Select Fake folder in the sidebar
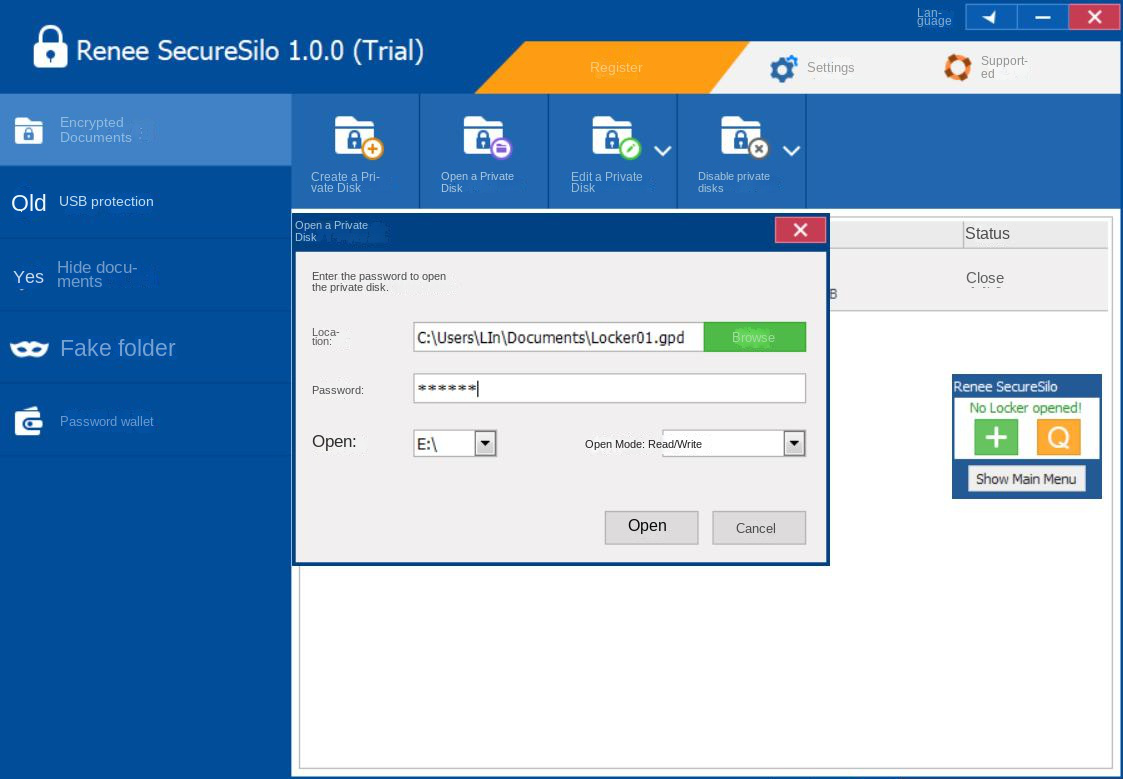The image size is (1123, 779). (117, 348)
